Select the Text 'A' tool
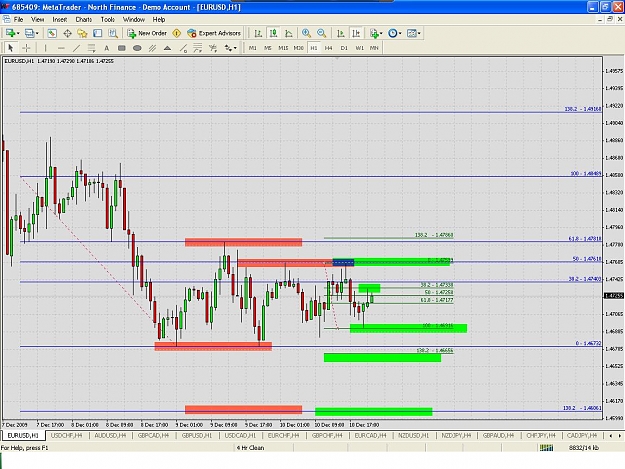The height and width of the screenshot is (469, 625). 106,48
